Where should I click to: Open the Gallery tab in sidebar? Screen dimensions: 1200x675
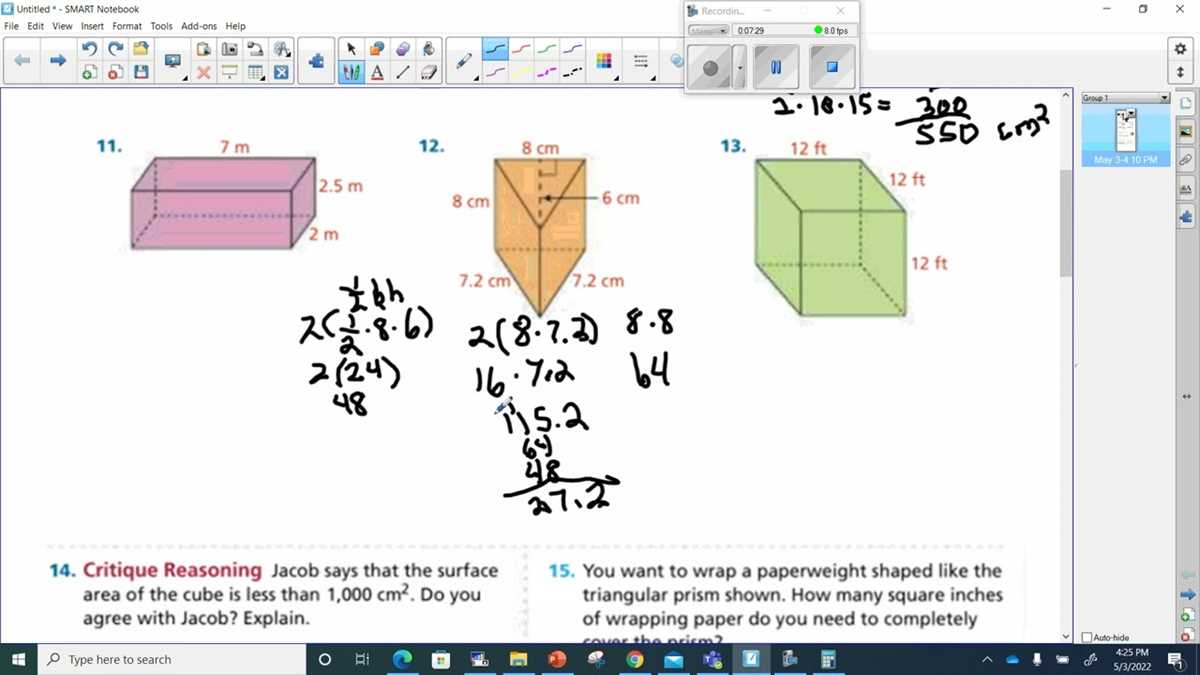tap(1186, 132)
